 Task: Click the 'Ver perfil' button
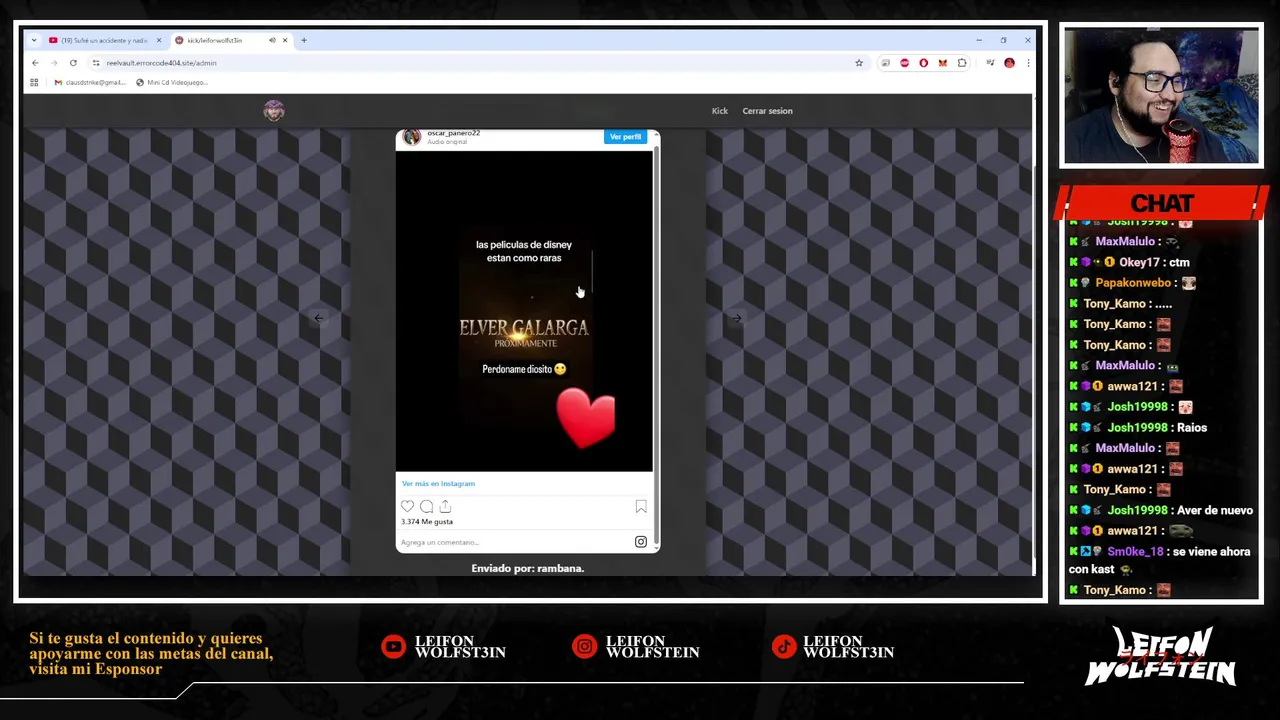[x=625, y=137]
